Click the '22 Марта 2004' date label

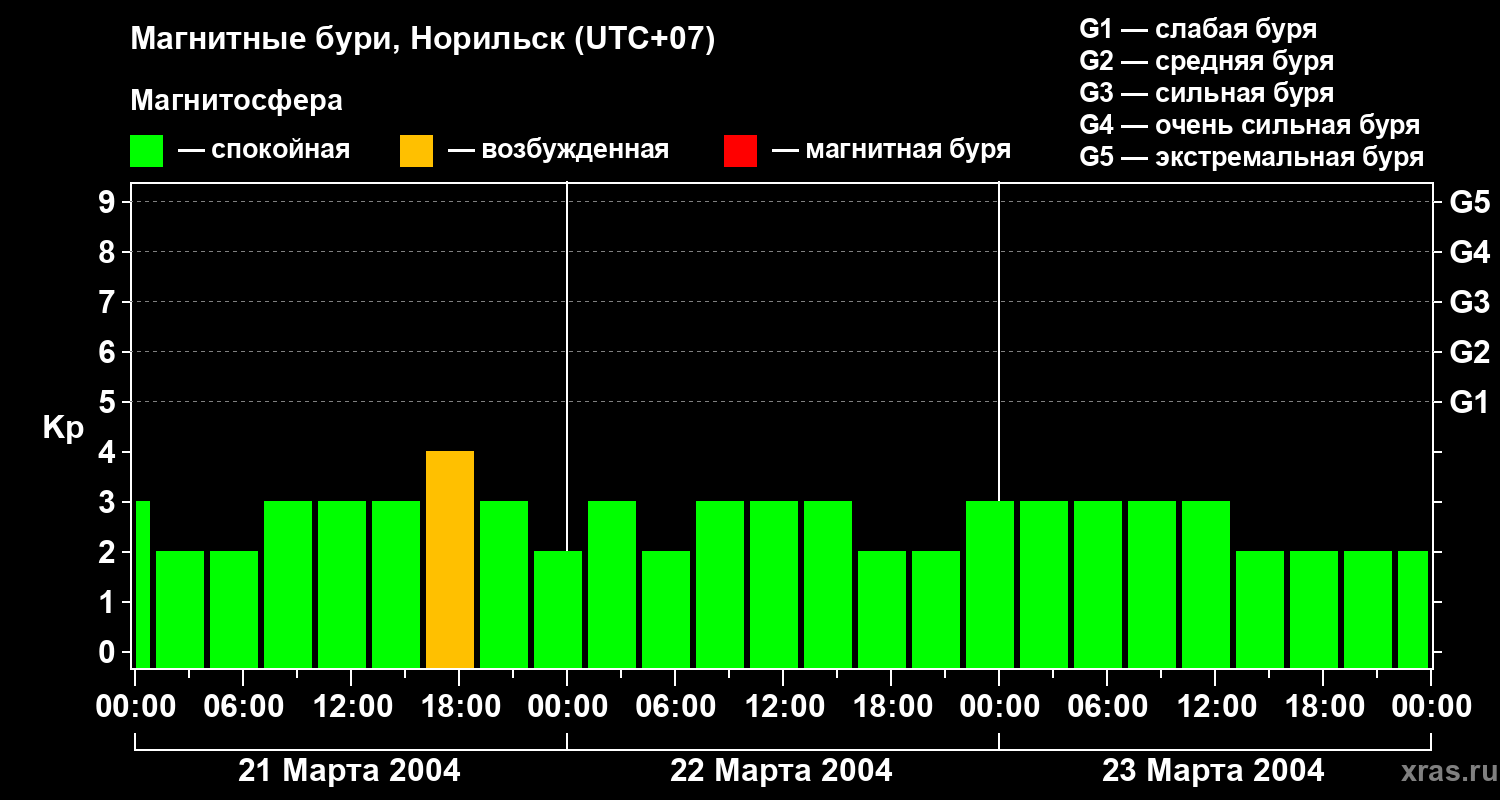pos(781,771)
